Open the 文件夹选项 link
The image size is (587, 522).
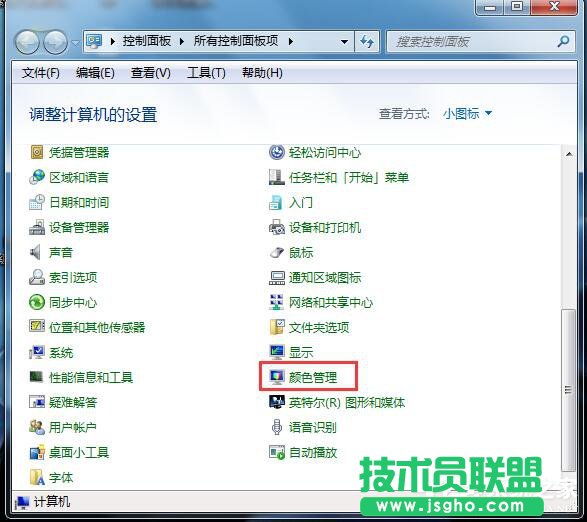click(x=319, y=328)
